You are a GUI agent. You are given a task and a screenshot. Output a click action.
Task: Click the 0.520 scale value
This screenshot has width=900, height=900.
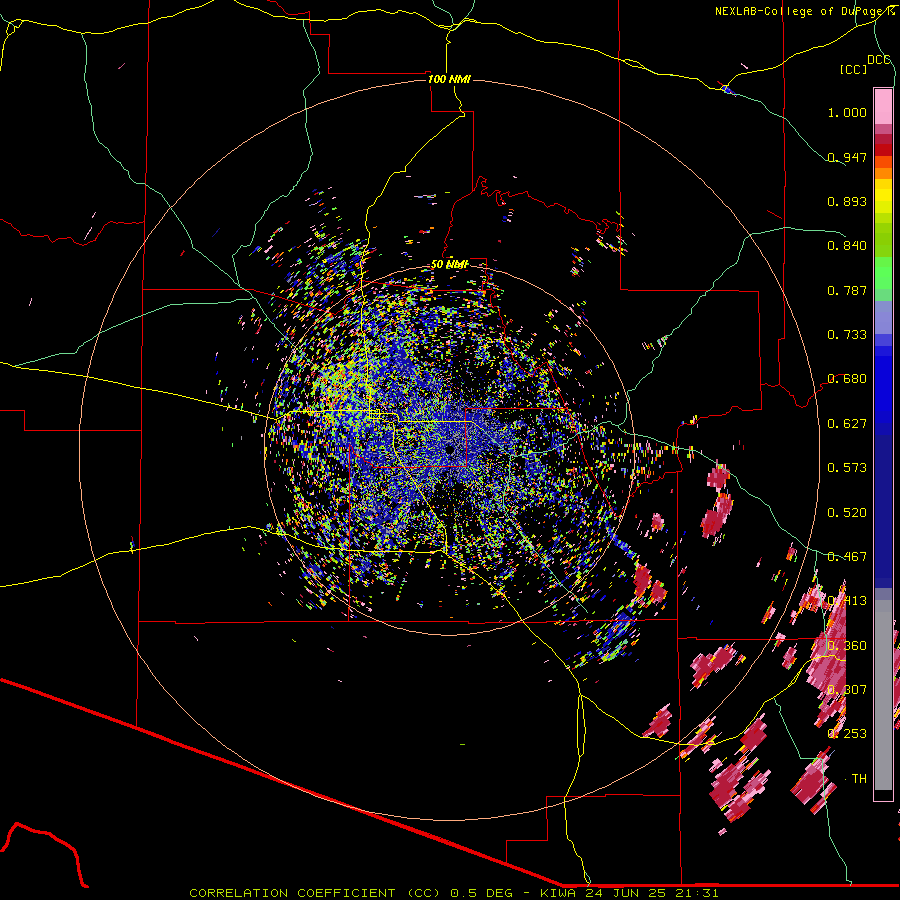point(847,513)
